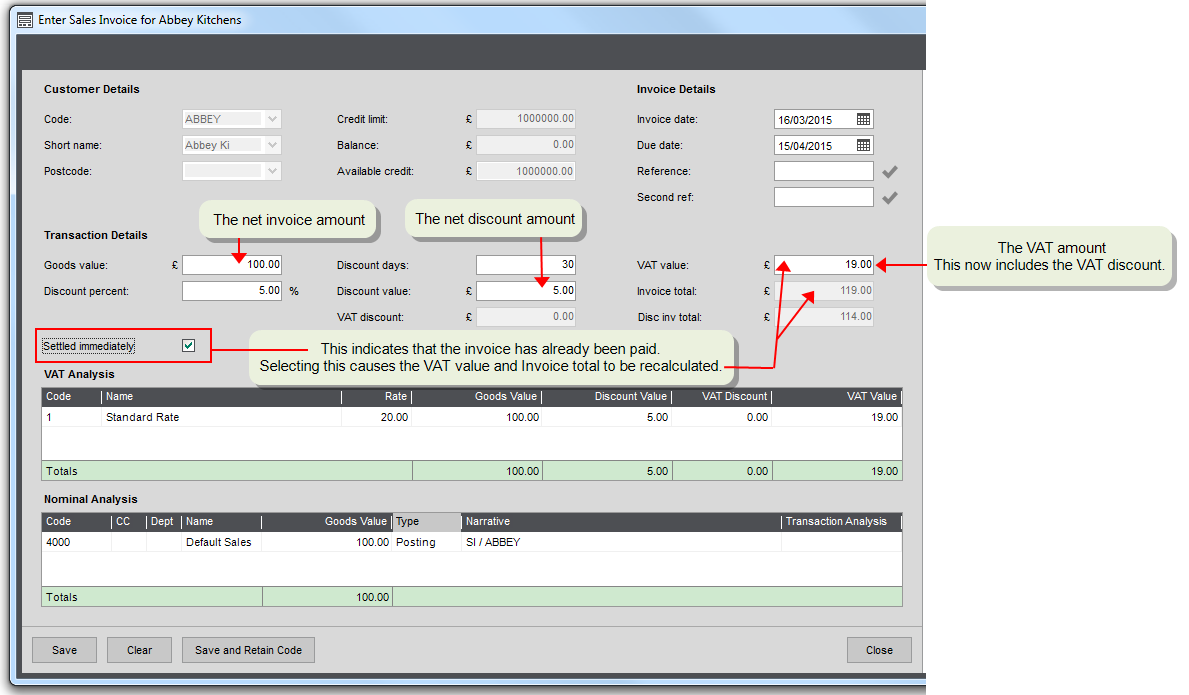Close the sales invoice window
Screen dimensions: 1189x695
[x=879, y=650]
